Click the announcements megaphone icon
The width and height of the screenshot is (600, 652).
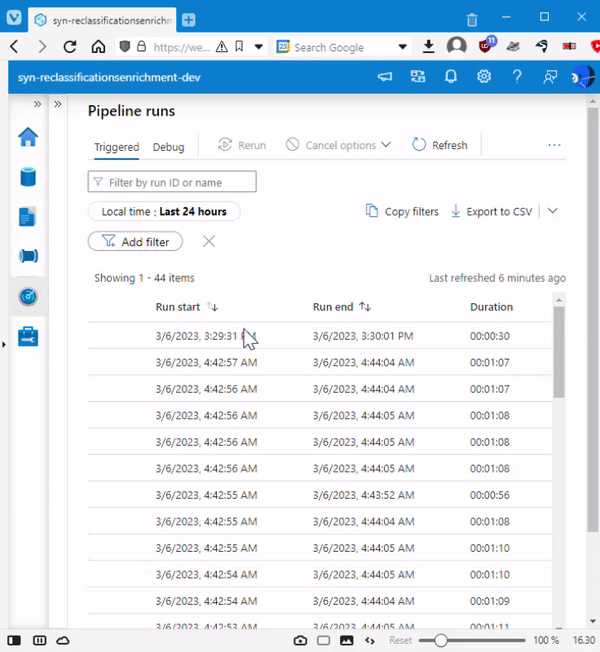(x=385, y=77)
